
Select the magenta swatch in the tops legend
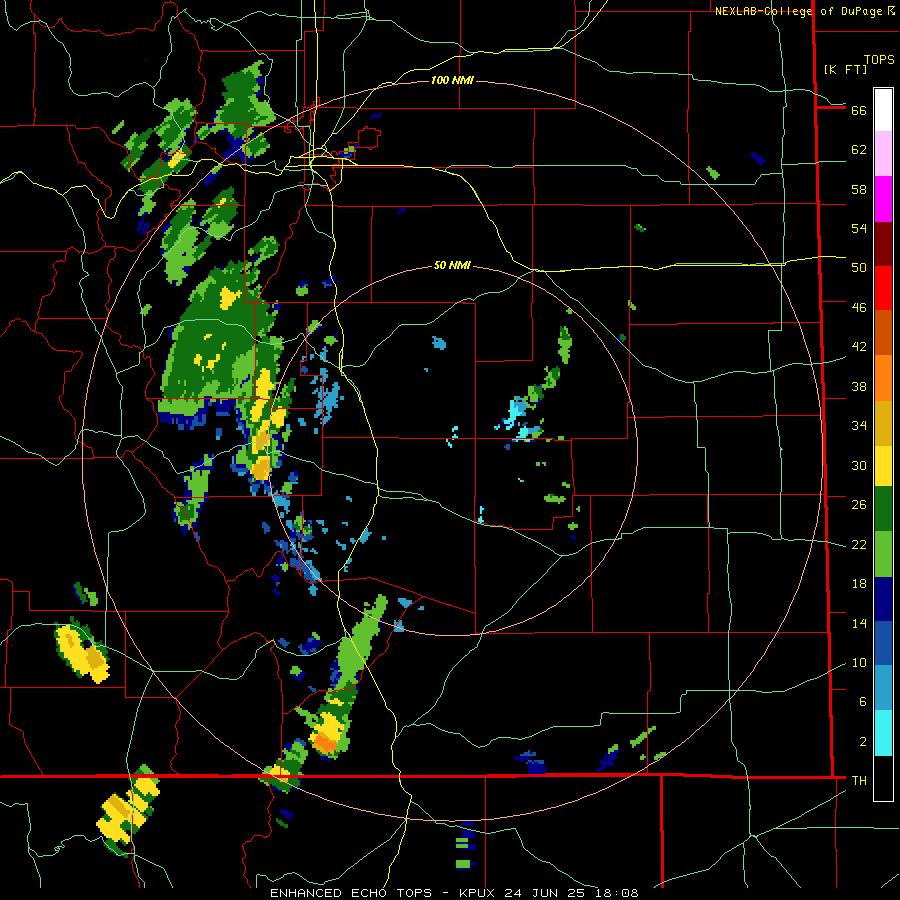click(883, 199)
